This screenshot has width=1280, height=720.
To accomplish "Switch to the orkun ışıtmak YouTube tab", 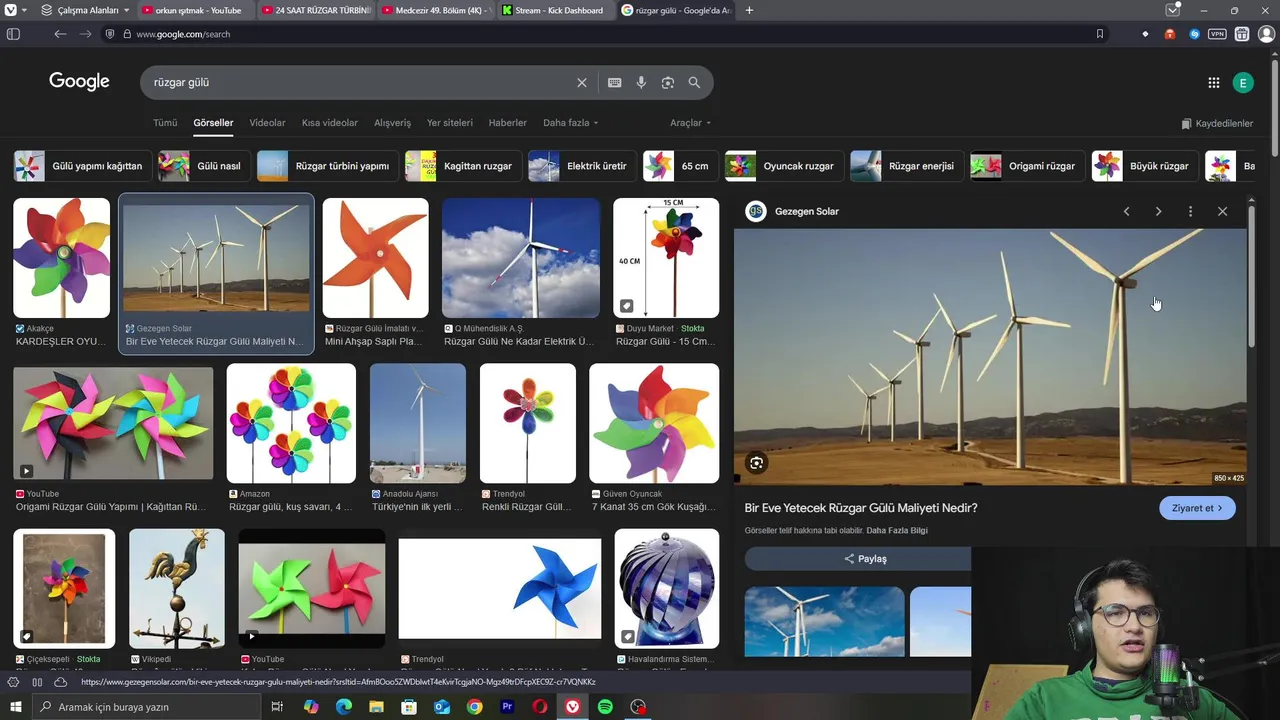I will tap(195, 10).
